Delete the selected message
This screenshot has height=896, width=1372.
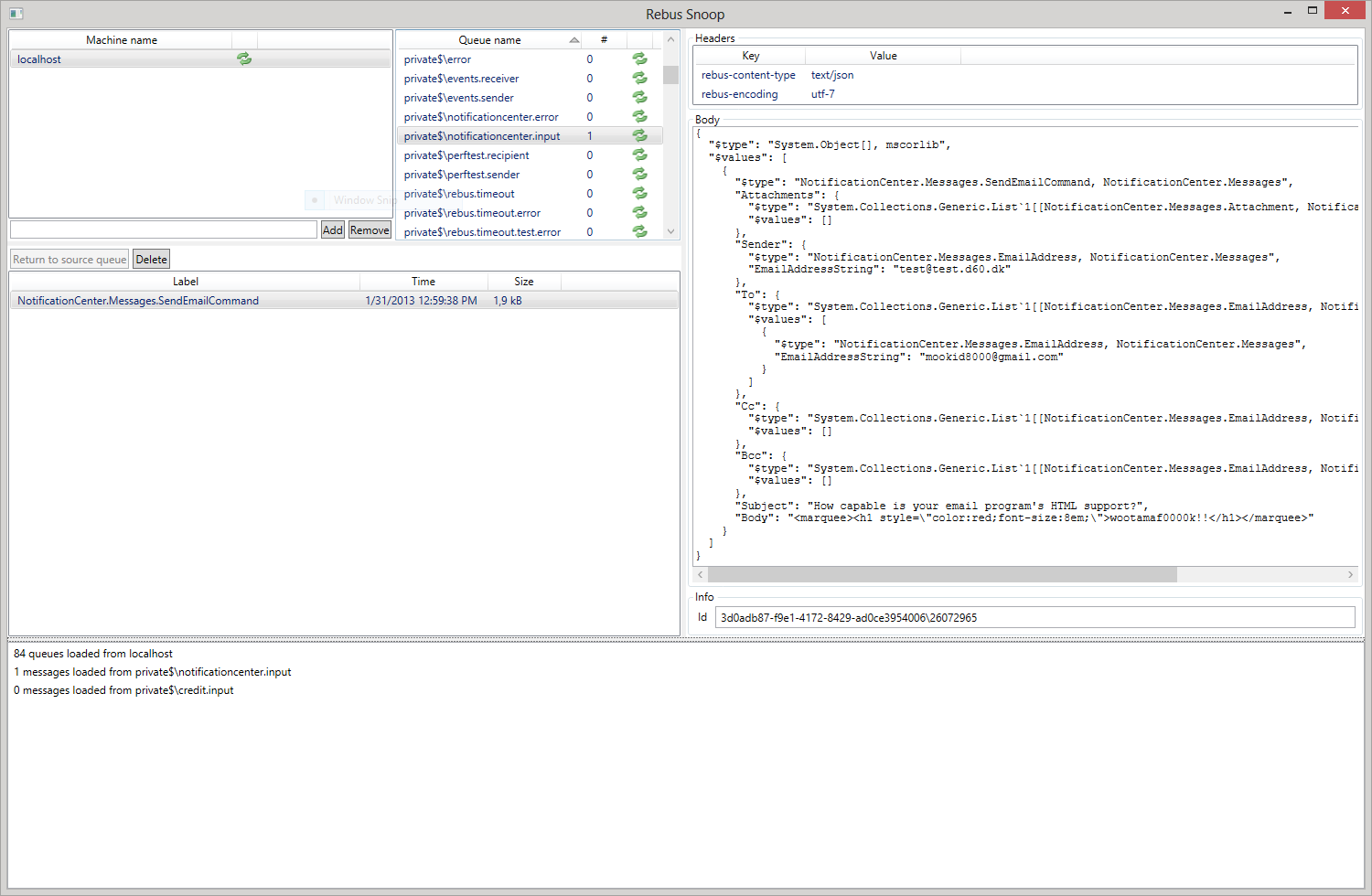tap(151, 259)
